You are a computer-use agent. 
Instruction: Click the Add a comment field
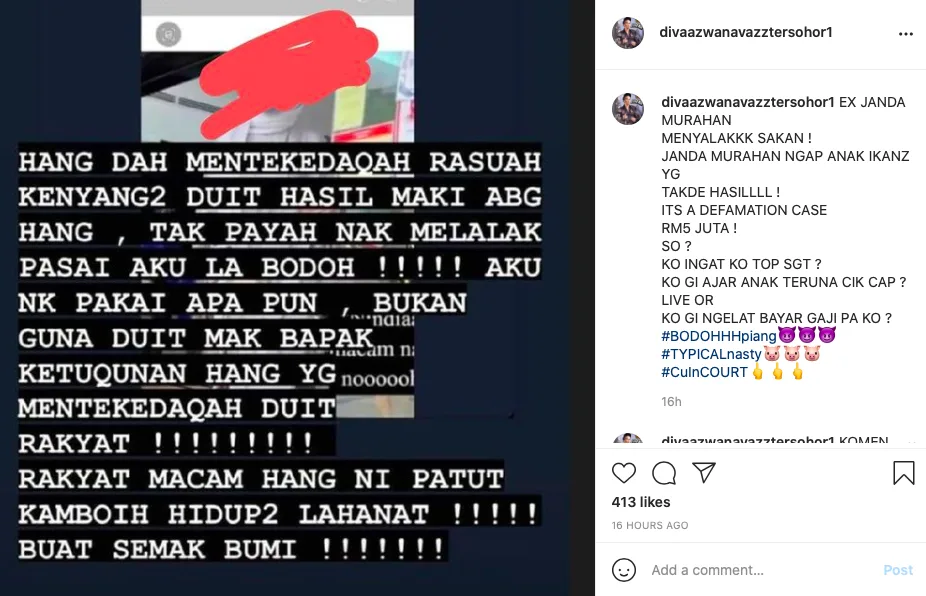(x=762, y=570)
